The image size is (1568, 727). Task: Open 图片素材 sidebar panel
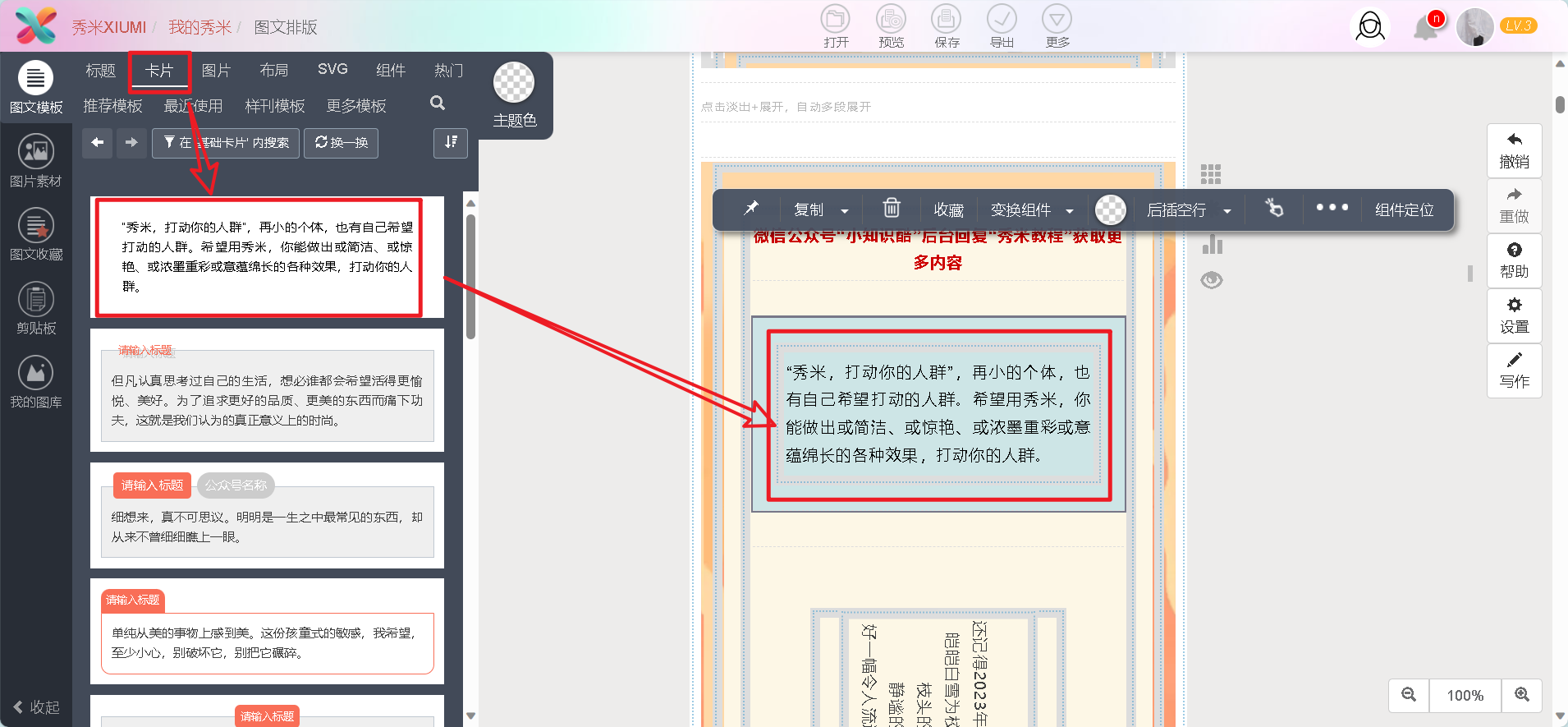click(36, 161)
